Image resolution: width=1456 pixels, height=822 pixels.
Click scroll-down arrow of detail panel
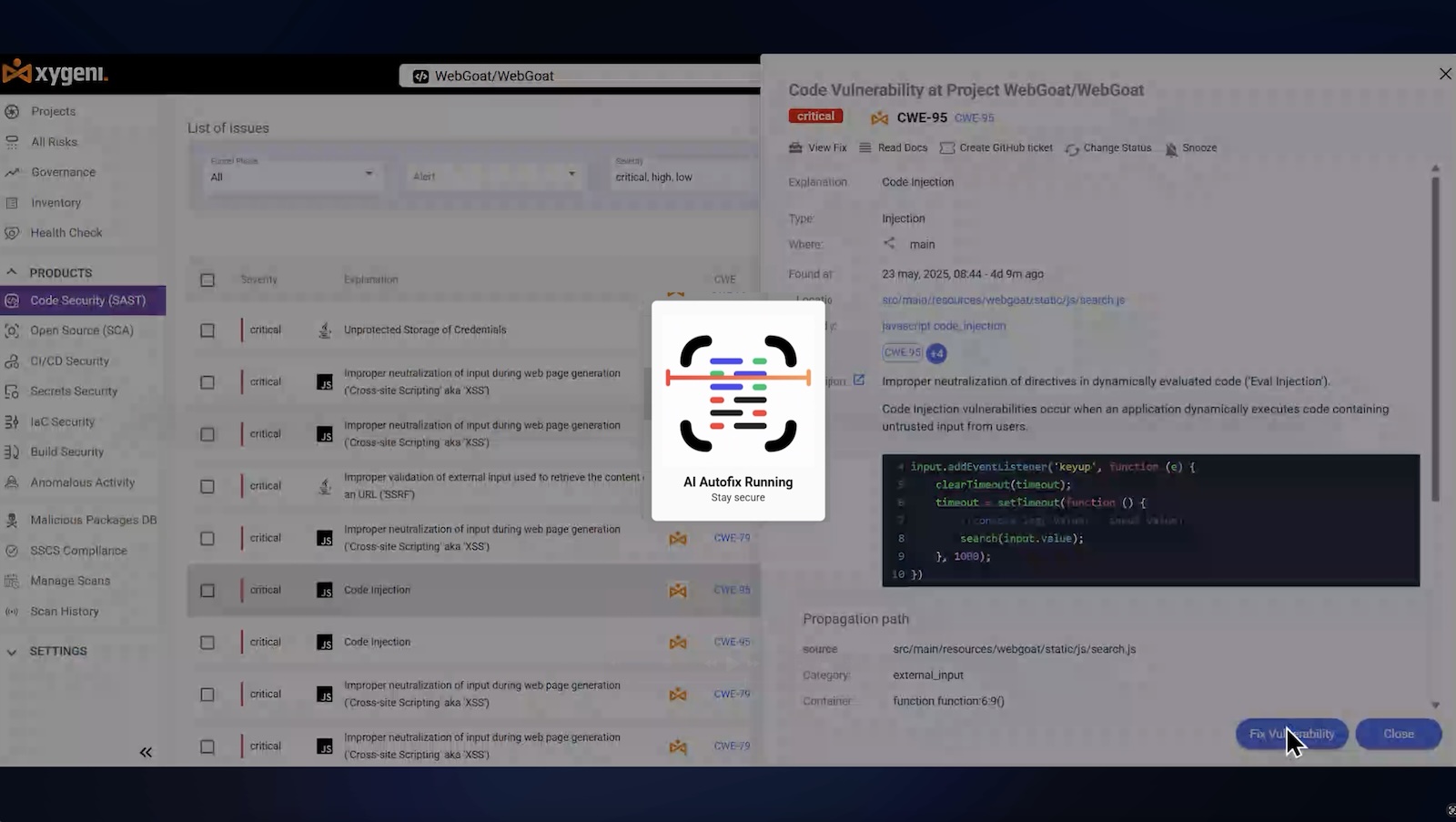1435,705
